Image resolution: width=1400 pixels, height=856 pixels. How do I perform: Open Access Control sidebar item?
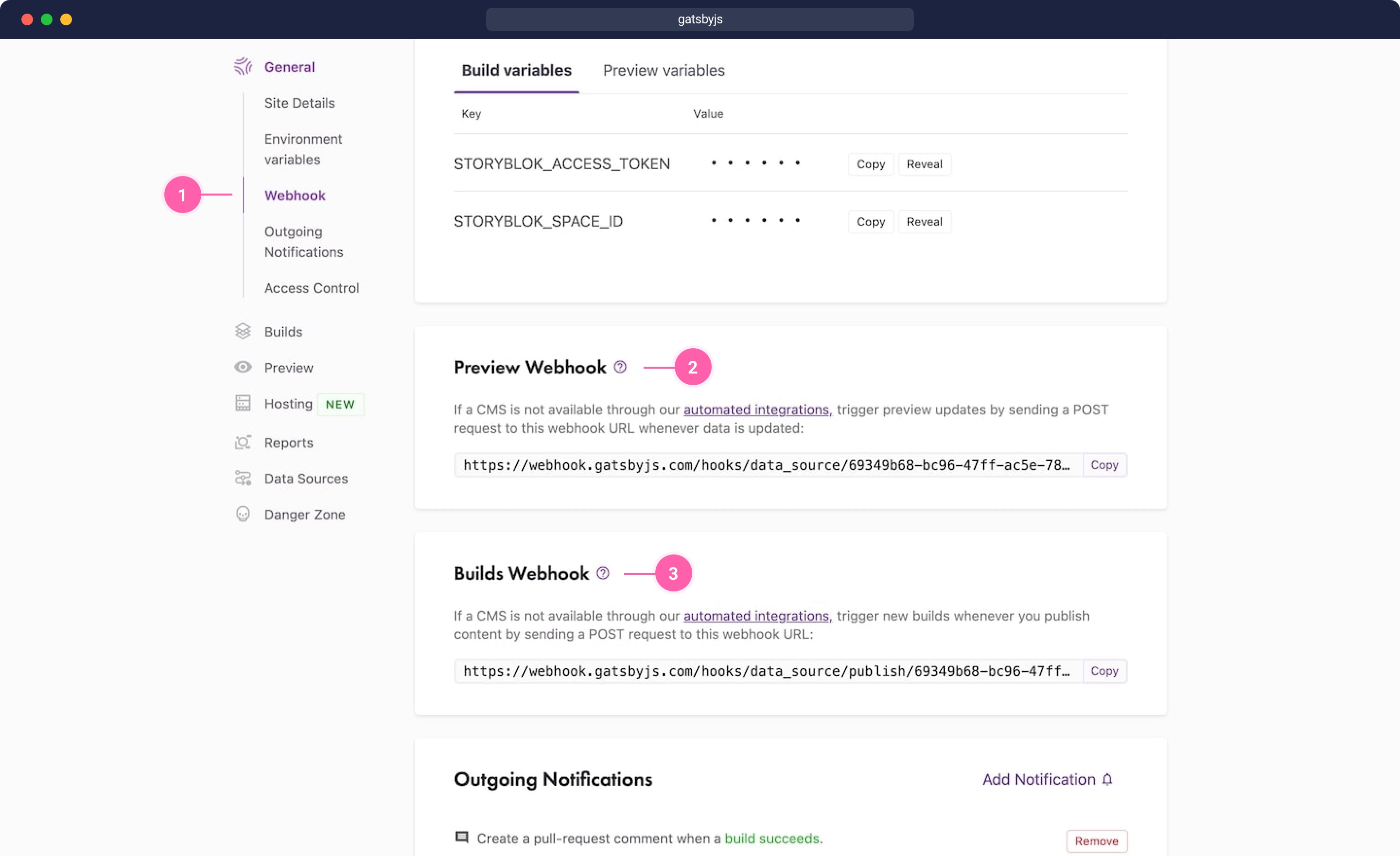coord(312,288)
